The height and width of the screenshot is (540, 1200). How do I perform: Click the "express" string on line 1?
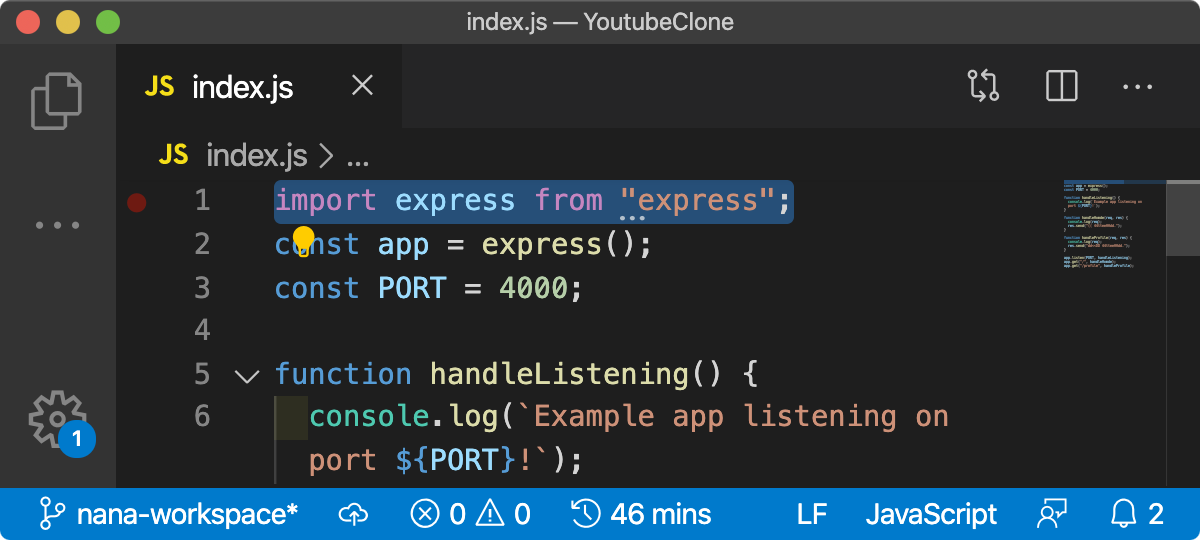(697, 200)
